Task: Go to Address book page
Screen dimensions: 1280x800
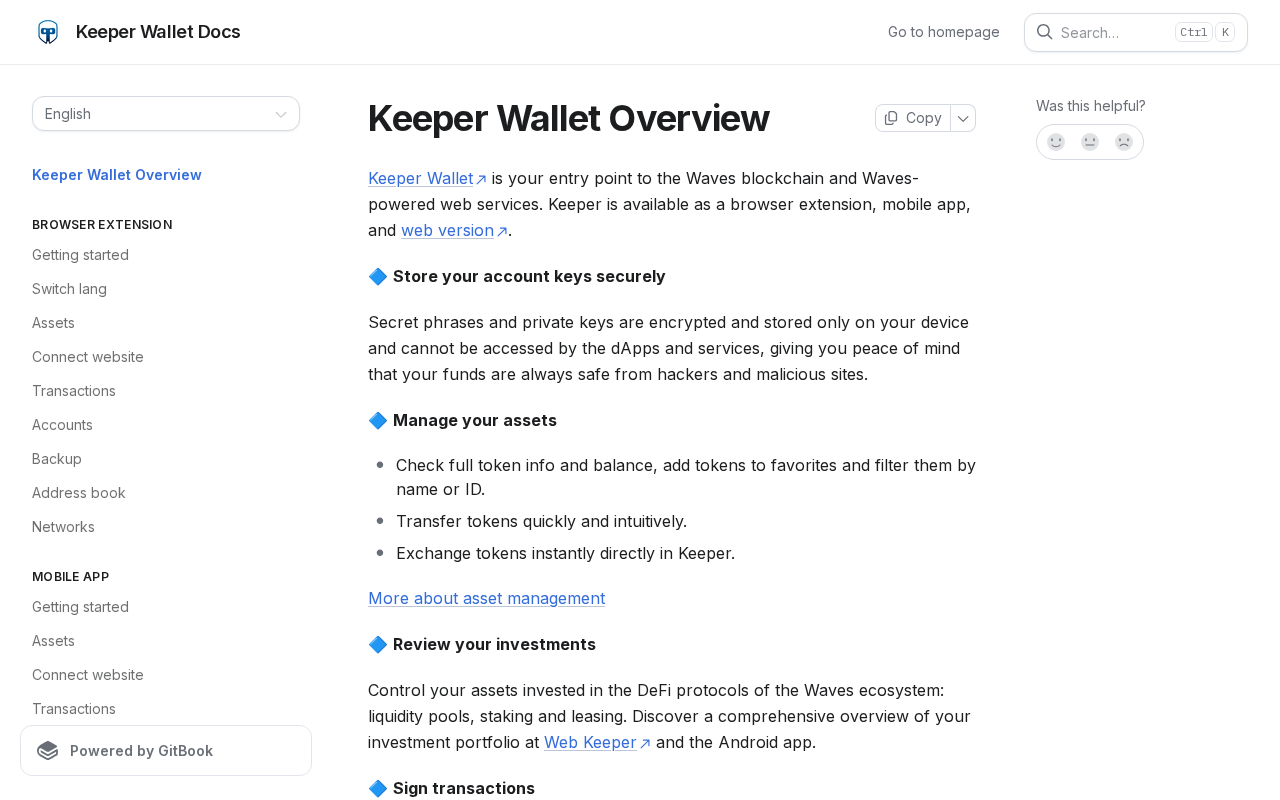Action: (x=79, y=493)
